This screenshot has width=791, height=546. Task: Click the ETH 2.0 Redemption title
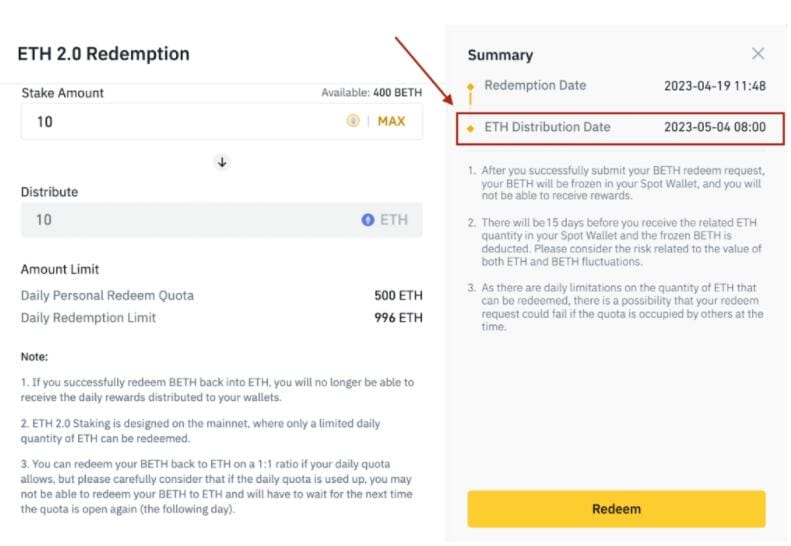tap(103, 54)
